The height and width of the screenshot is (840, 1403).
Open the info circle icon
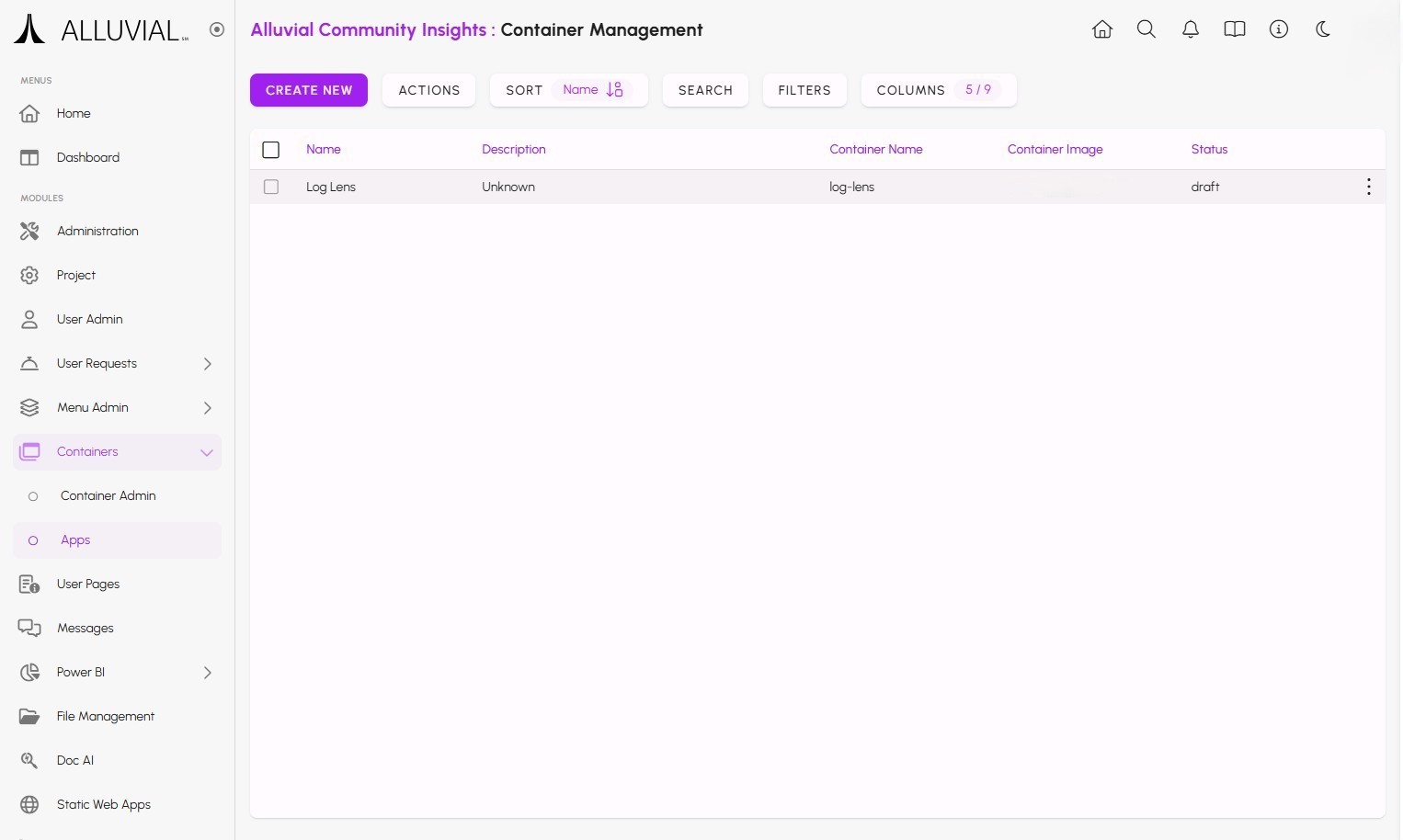tap(1279, 29)
